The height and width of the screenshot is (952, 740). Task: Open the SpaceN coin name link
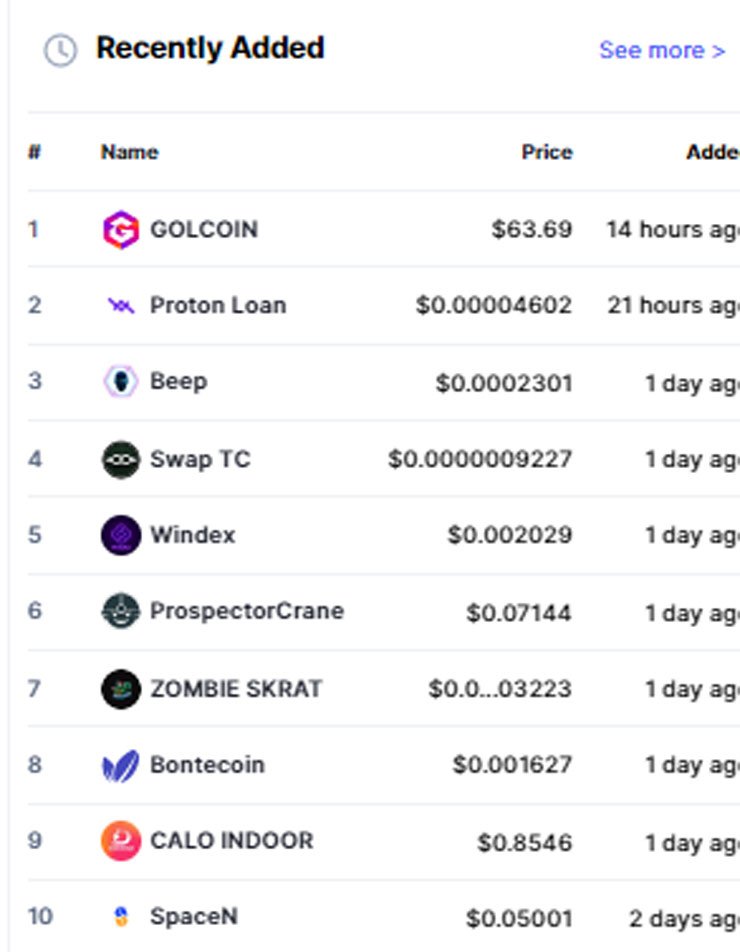click(194, 917)
